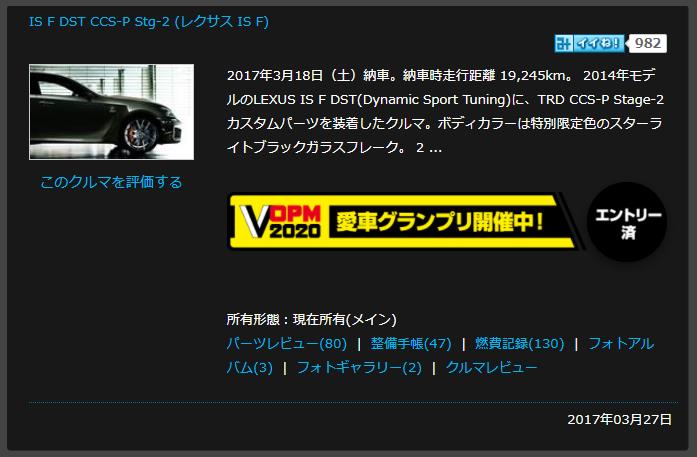Open クルマレビュー link
Screen dimensions: 697x457
point(491,368)
